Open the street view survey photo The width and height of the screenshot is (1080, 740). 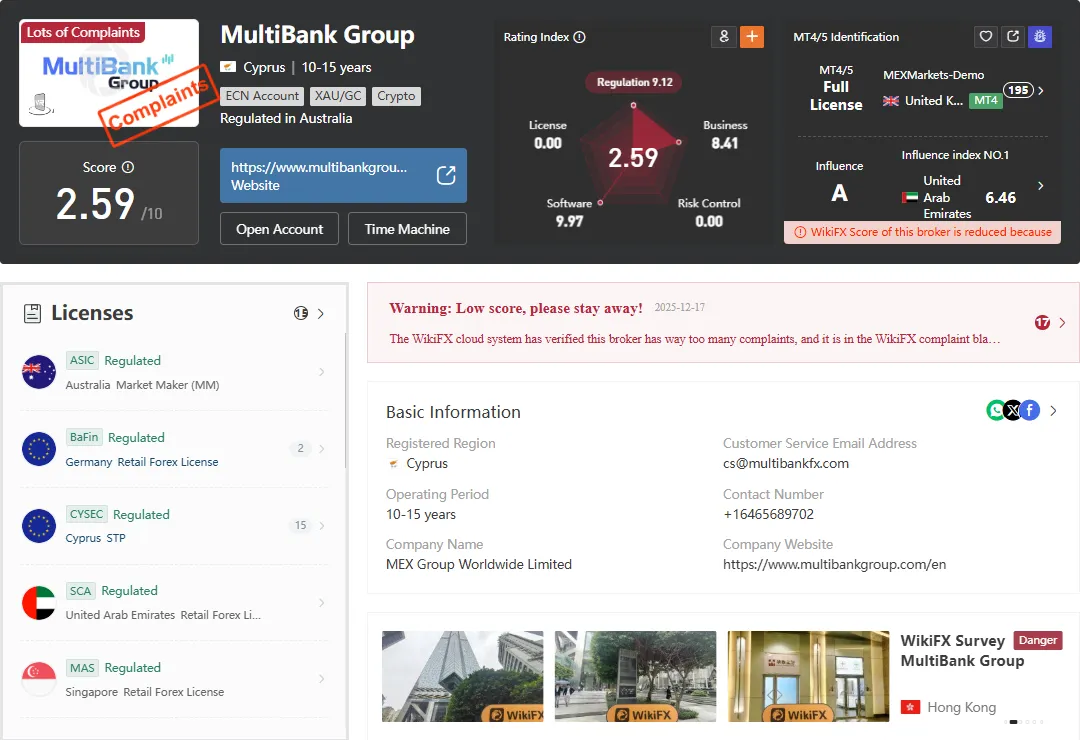click(635, 677)
